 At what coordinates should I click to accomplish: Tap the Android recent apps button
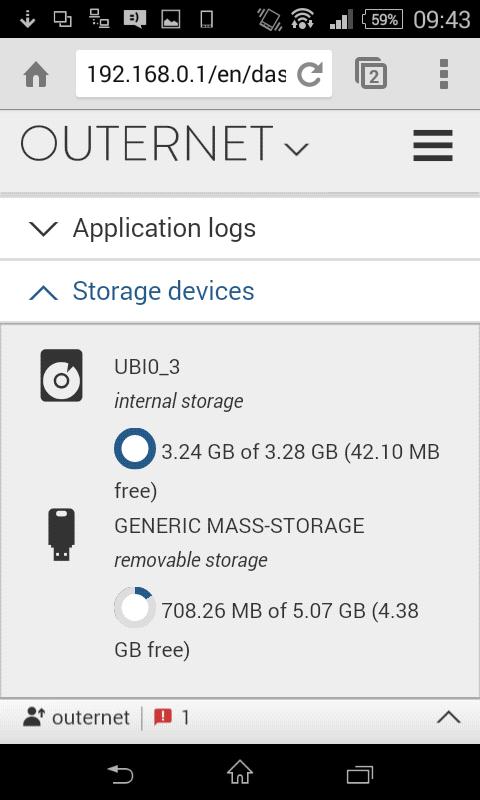(360, 775)
